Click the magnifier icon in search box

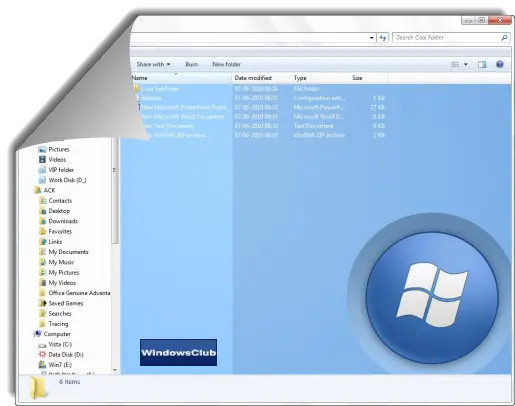tap(504, 38)
